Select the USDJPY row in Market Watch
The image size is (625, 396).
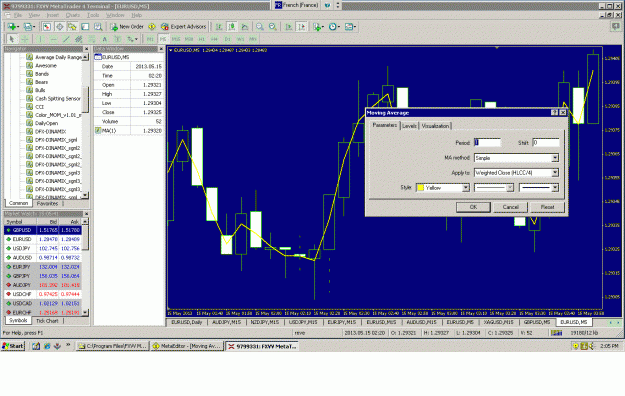coord(43,248)
